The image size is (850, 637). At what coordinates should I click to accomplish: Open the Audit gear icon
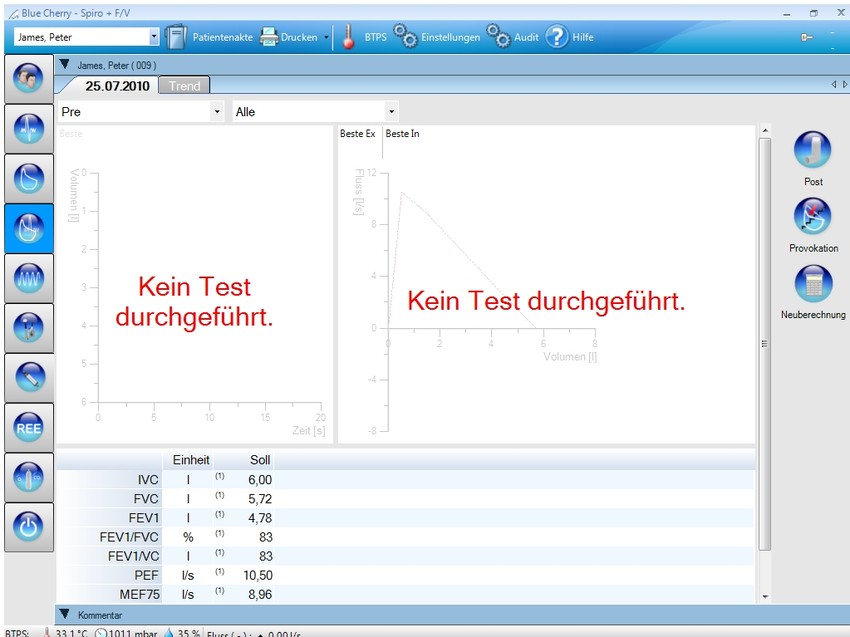(x=498, y=37)
